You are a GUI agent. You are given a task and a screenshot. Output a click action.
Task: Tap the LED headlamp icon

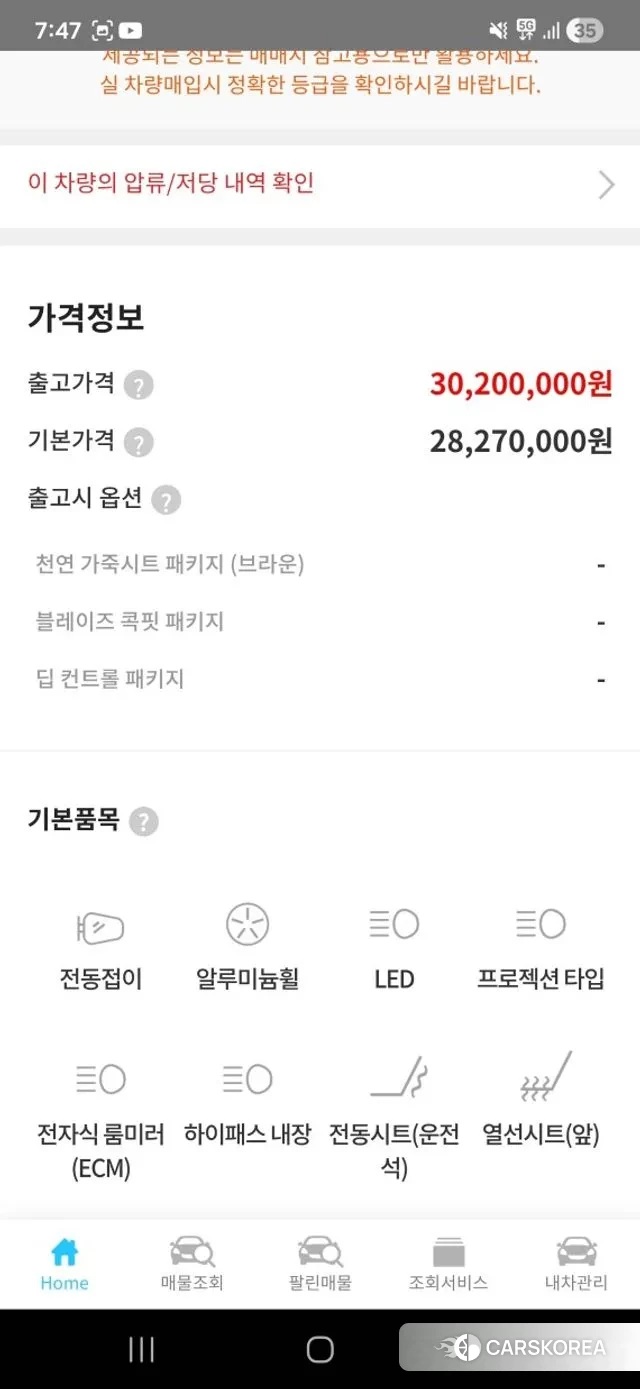[x=394, y=925]
